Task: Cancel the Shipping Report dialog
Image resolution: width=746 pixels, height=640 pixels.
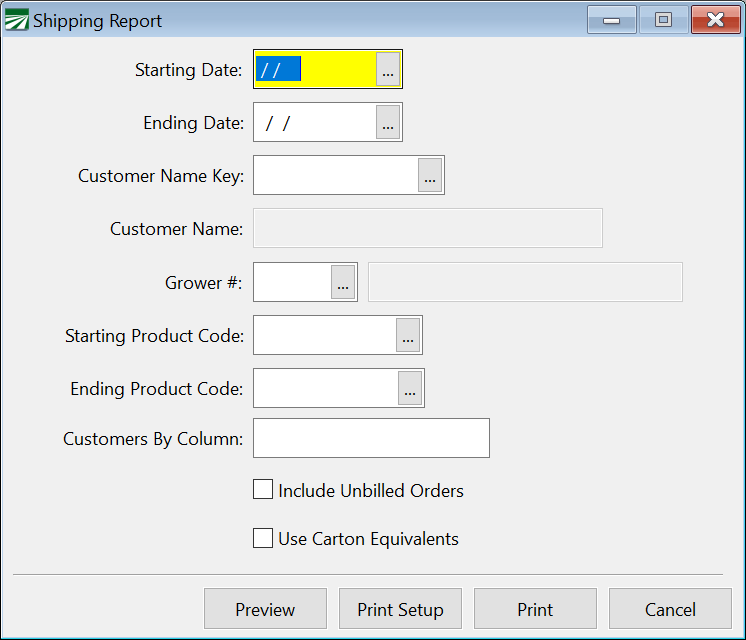Action: pos(670,609)
